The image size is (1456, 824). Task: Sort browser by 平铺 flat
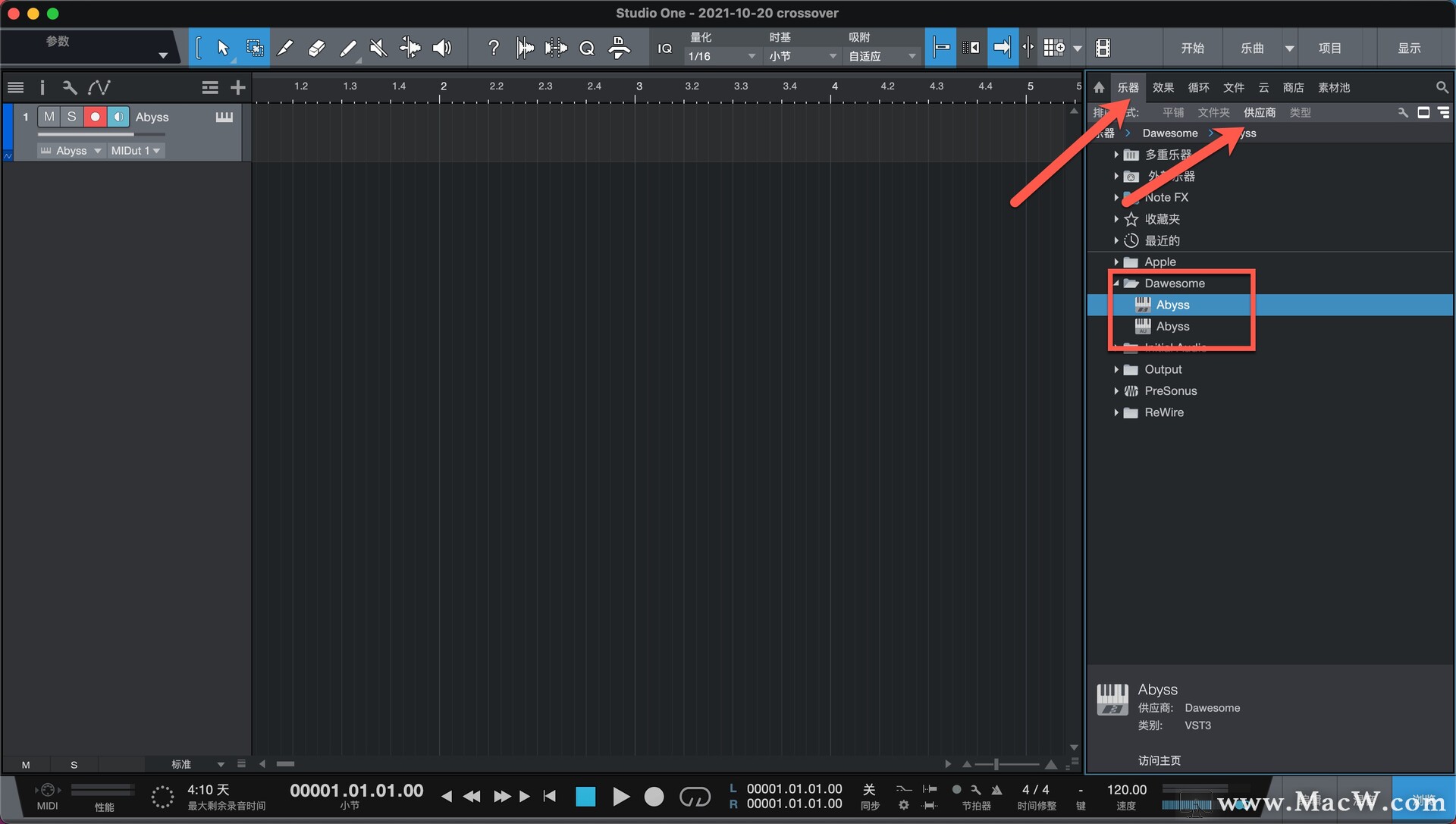tap(1172, 112)
